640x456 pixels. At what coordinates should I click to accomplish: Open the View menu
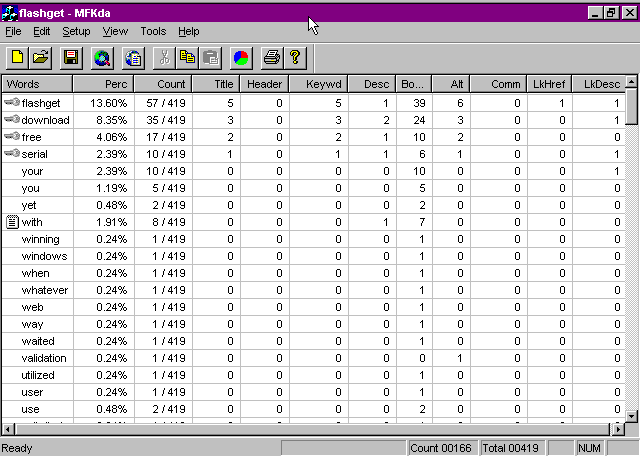[115, 31]
